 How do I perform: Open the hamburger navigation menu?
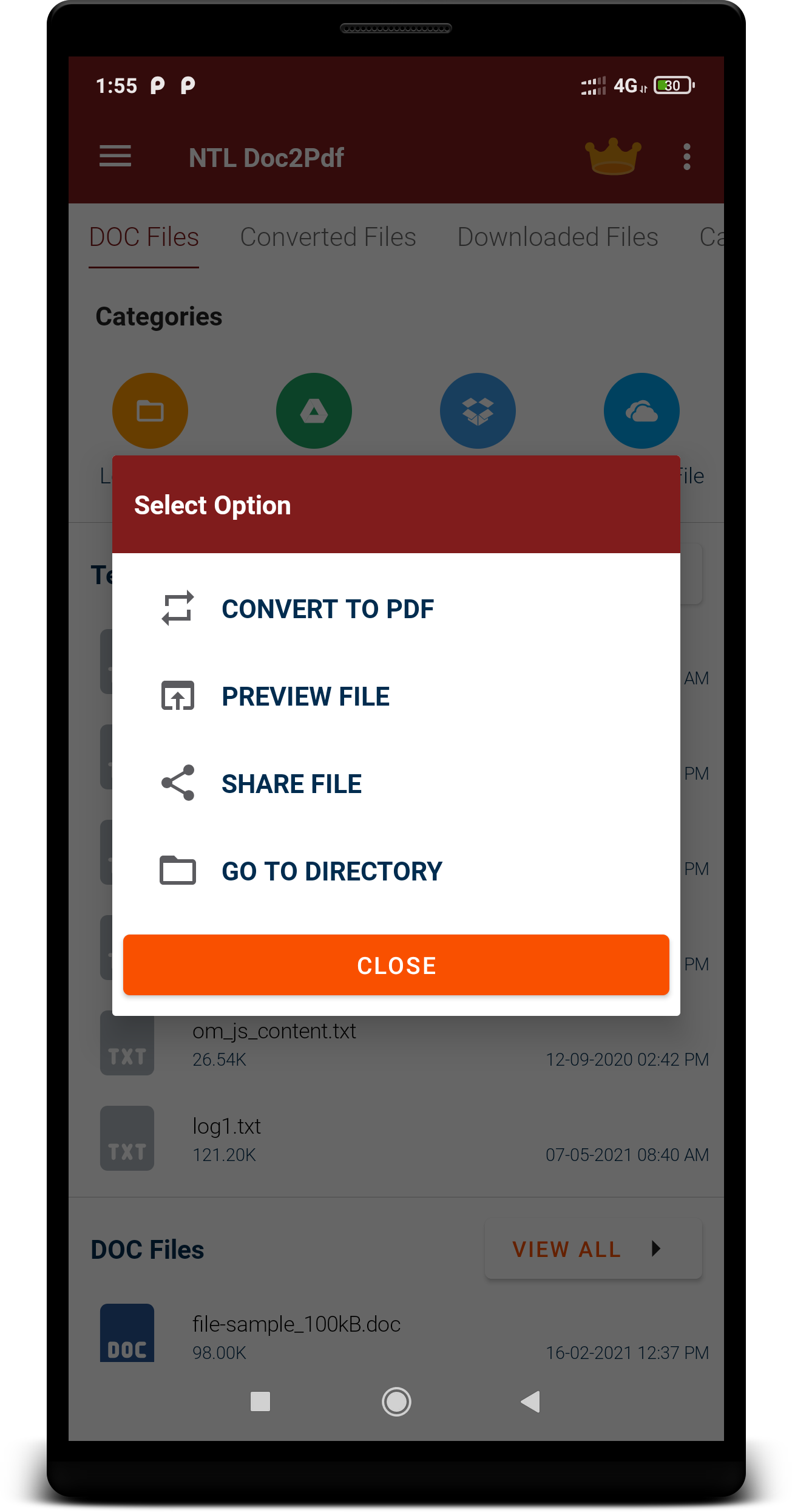115,157
